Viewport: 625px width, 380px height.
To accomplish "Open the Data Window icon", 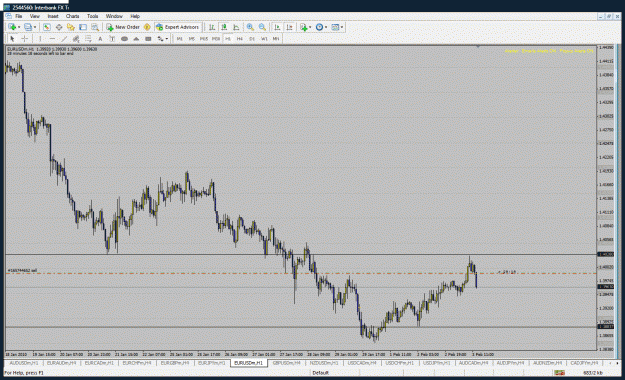I will [x=59, y=27].
